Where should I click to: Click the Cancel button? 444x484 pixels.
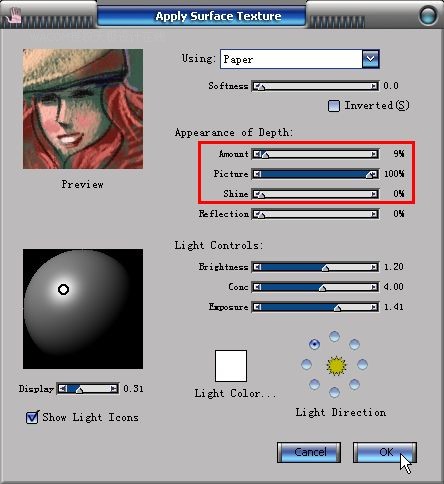click(309, 452)
